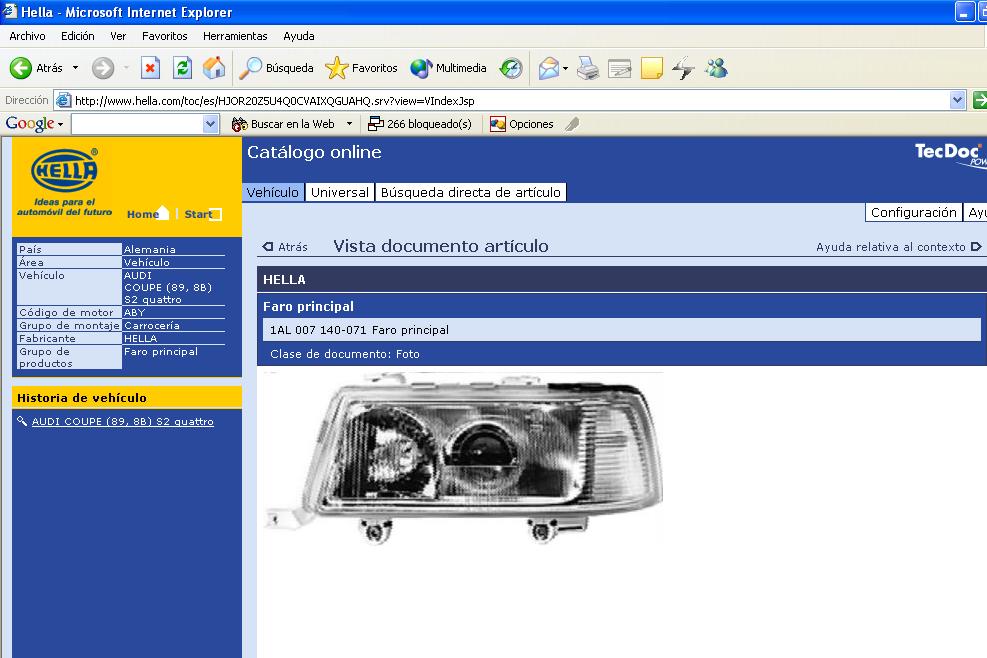Select the Alemania country value
This screenshot has width=987, height=658.
click(x=150, y=249)
